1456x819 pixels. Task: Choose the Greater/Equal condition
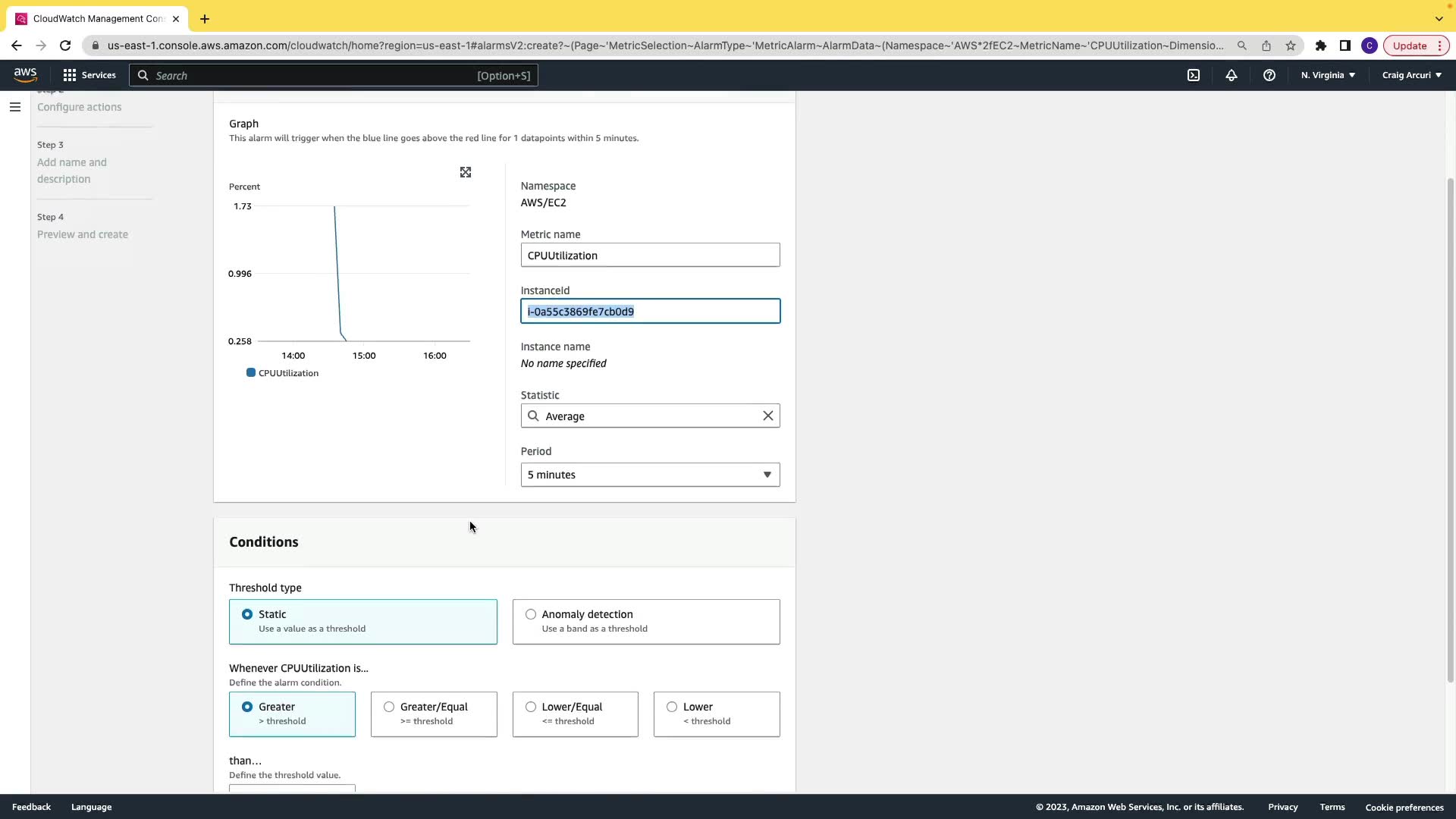coord(389,707)
